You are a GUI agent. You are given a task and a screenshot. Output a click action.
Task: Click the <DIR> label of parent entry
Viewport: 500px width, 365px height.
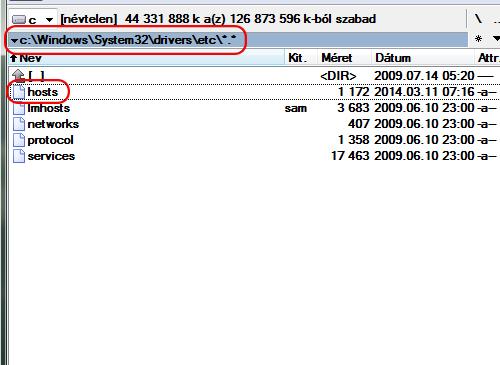point(338,76)
